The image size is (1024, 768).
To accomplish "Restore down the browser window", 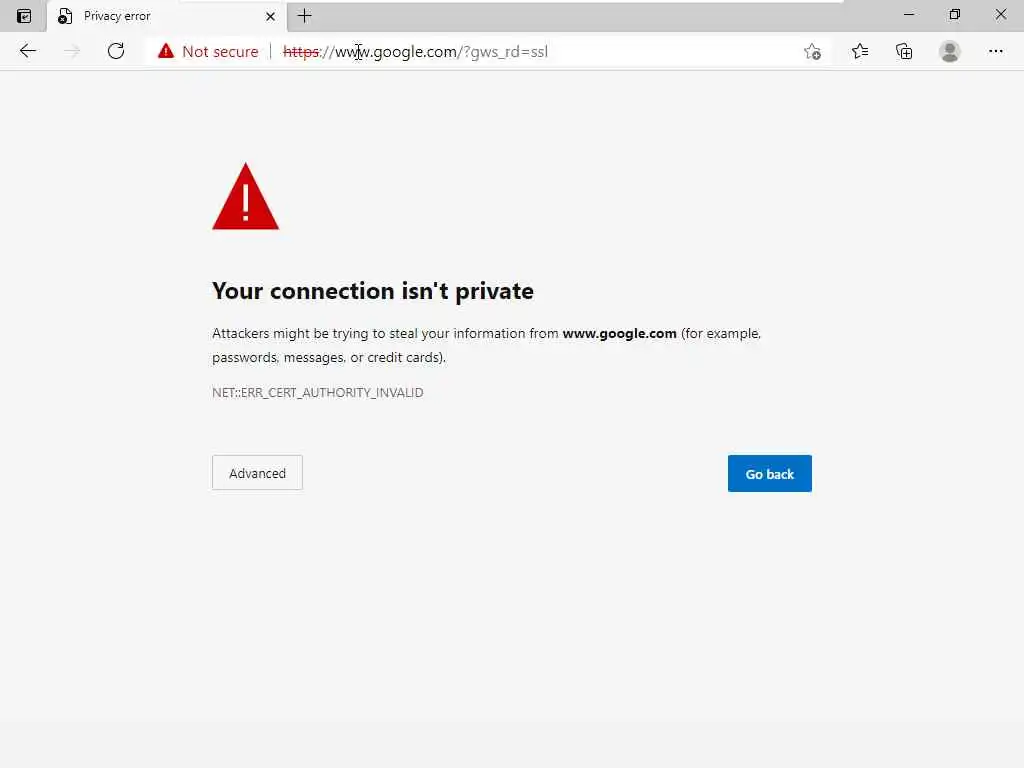I will point(955,15).
